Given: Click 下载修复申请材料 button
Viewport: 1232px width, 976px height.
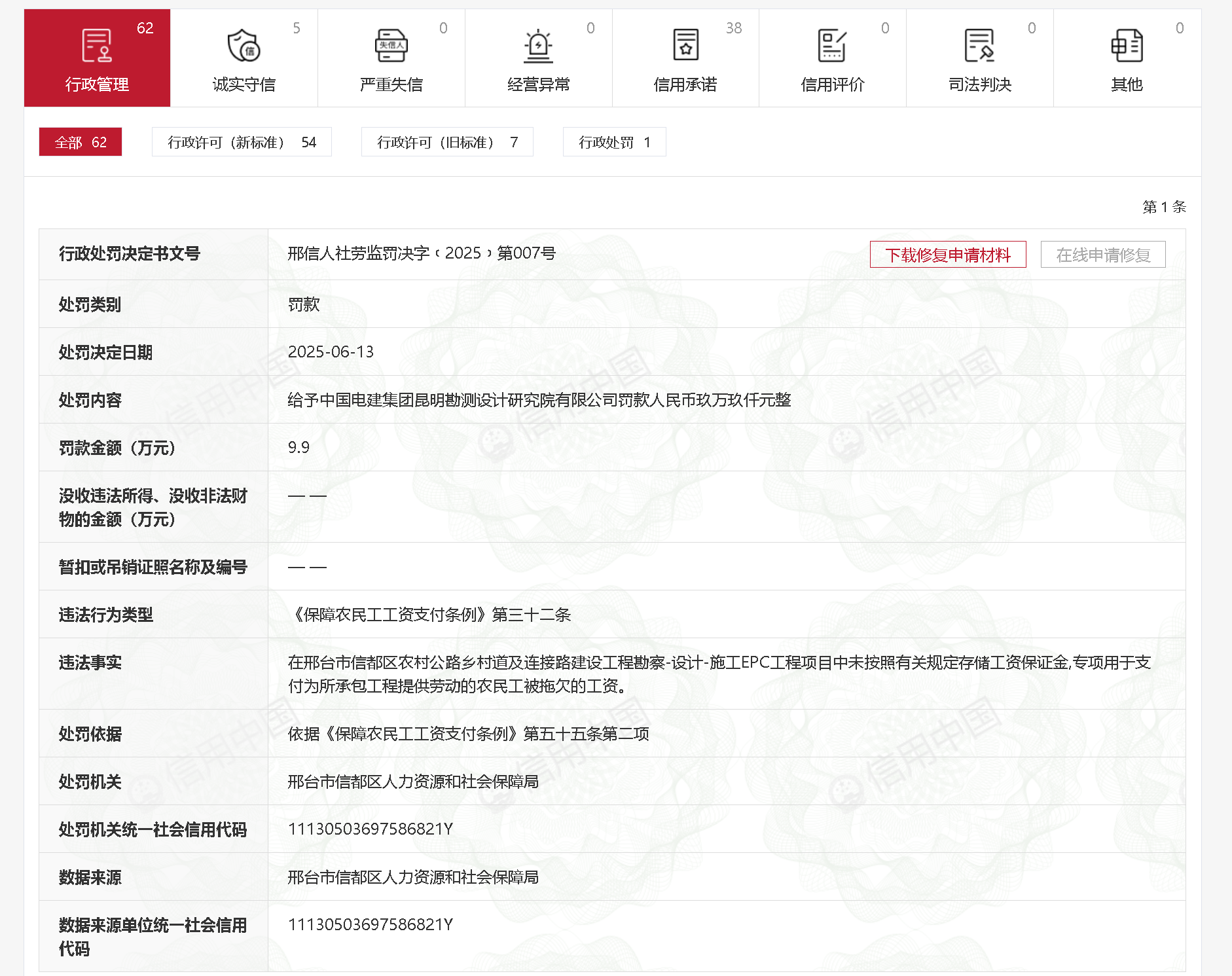Looking at the screenshot, I should point(948,255).
